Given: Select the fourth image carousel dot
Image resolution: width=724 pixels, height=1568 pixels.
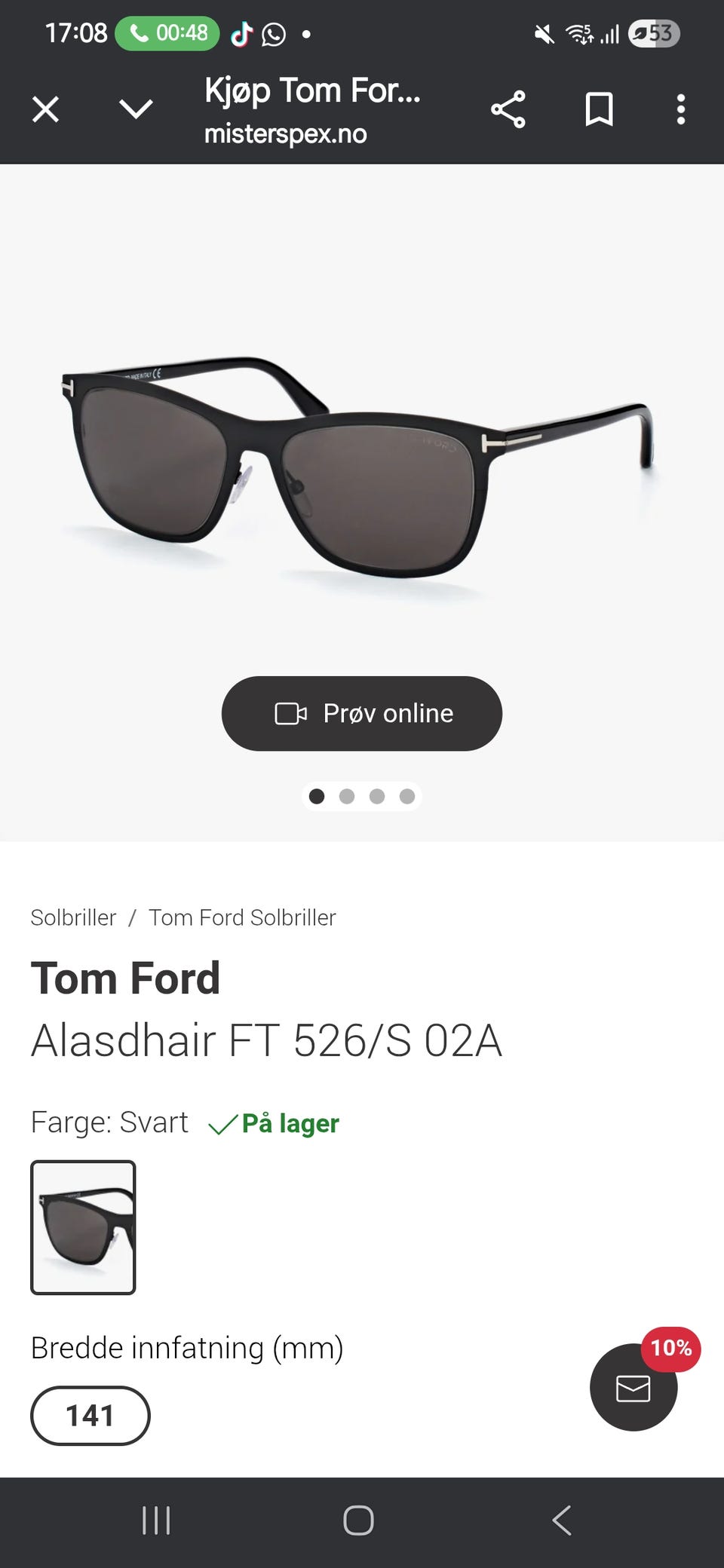Looking at the screenshot, I should 407,796.
